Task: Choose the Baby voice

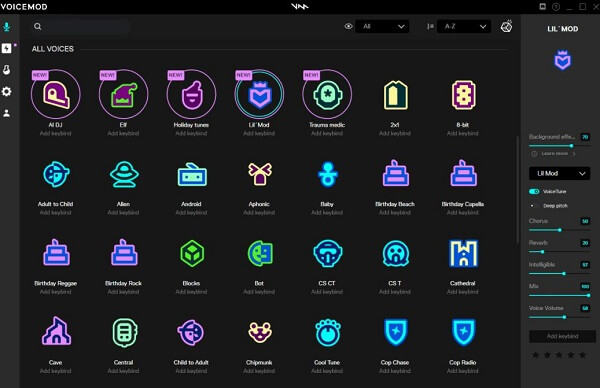Action: coord(328,174)
